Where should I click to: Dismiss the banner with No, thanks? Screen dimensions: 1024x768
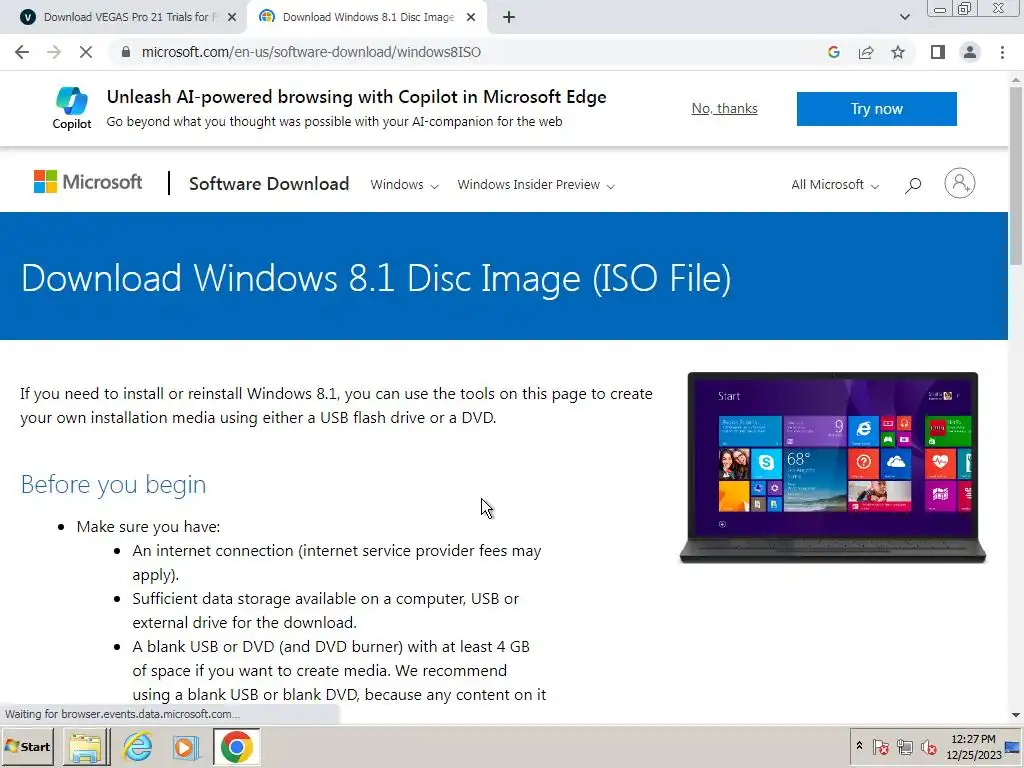coord(724,108)
